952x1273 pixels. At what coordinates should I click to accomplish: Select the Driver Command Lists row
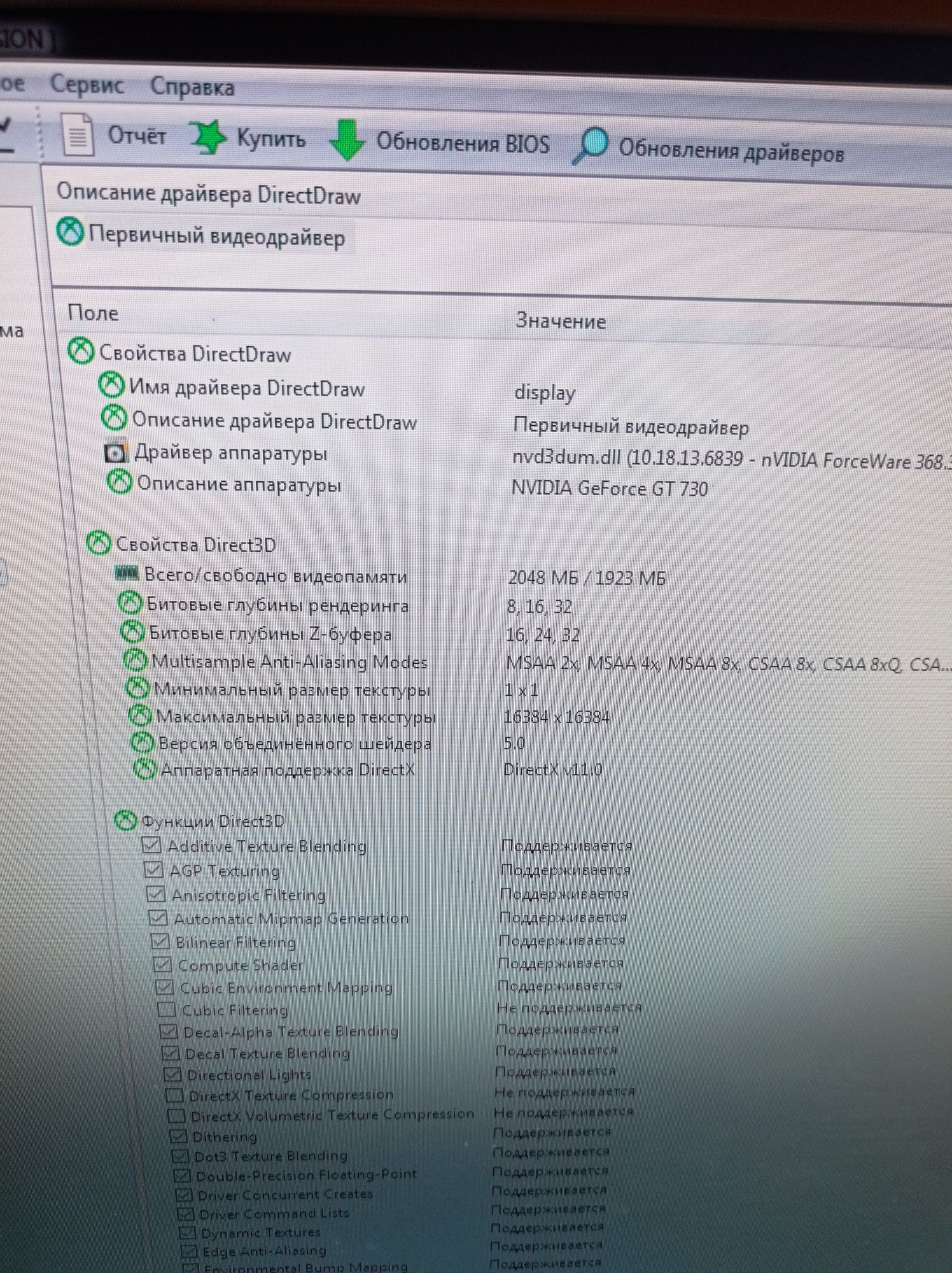point(391,1211)
